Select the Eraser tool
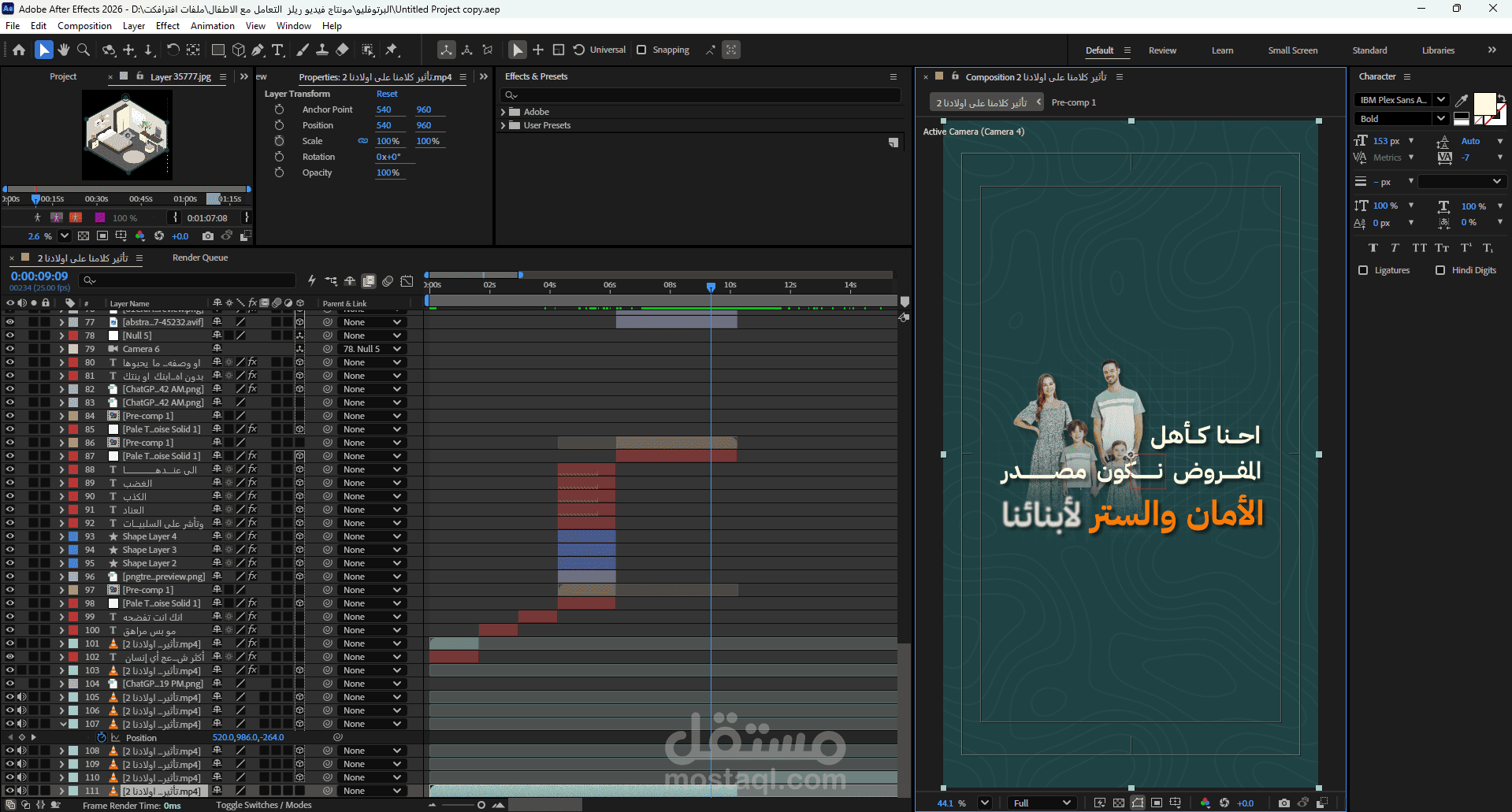Viewport: 1512px width, 812px height. [x=342, y=50]
